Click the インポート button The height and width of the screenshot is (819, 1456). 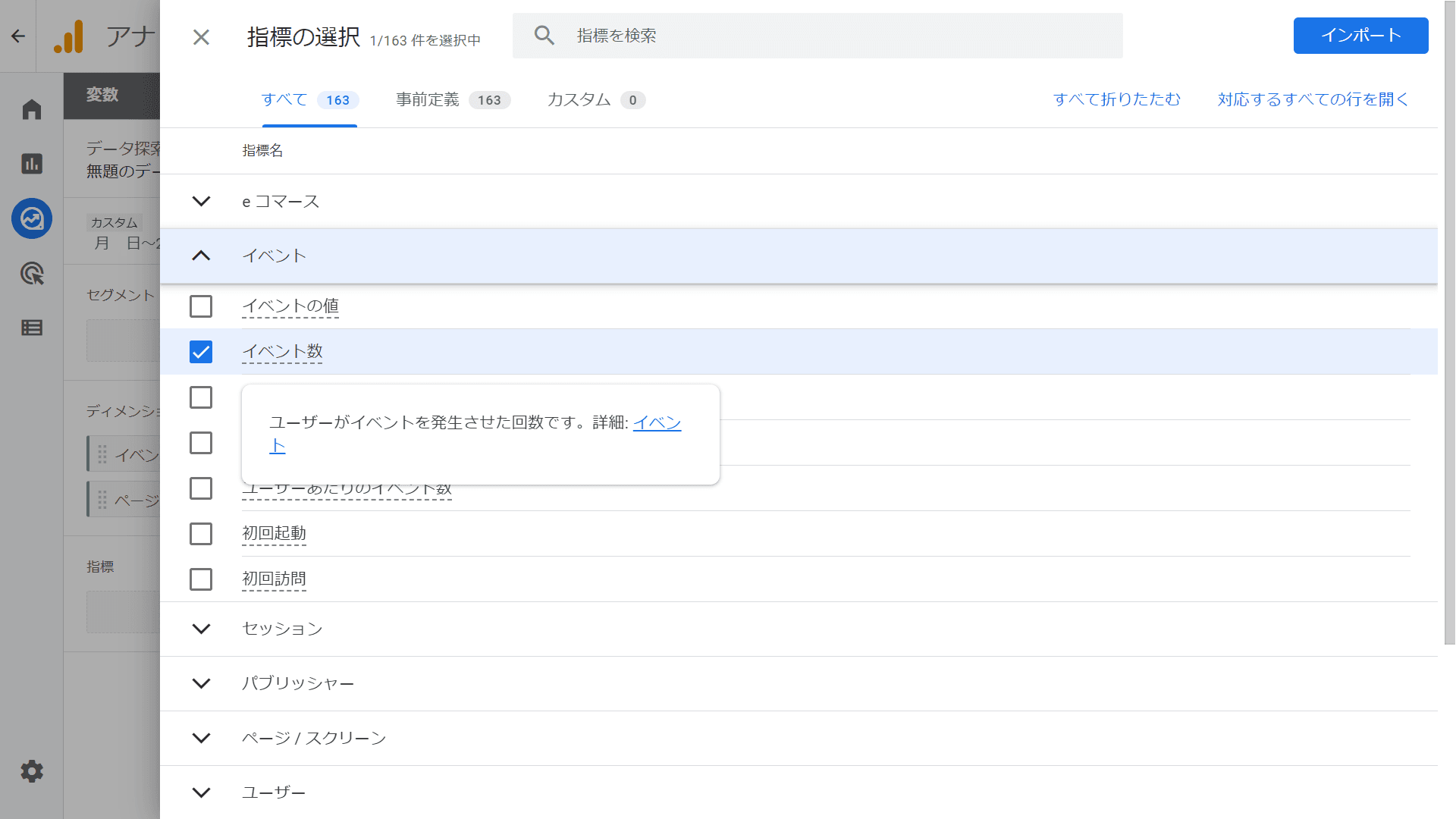tap(1360, 36)
